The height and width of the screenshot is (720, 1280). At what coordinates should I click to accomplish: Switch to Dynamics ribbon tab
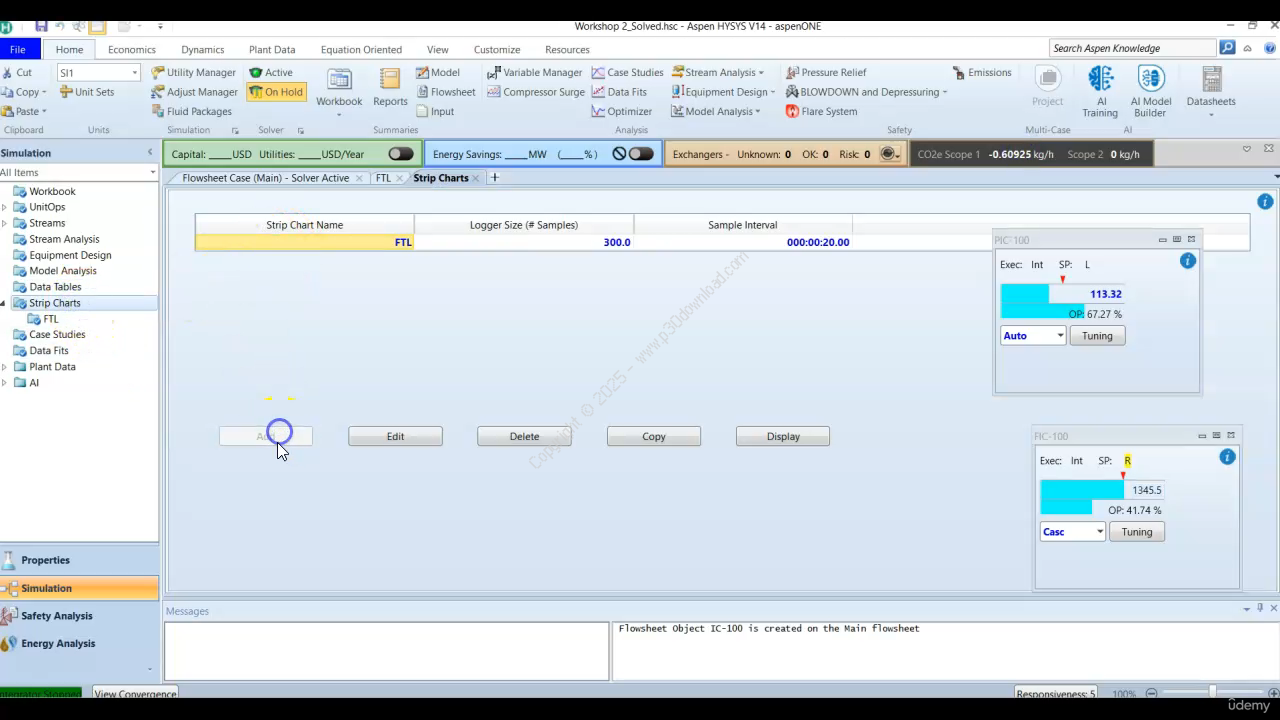point(203,49)
